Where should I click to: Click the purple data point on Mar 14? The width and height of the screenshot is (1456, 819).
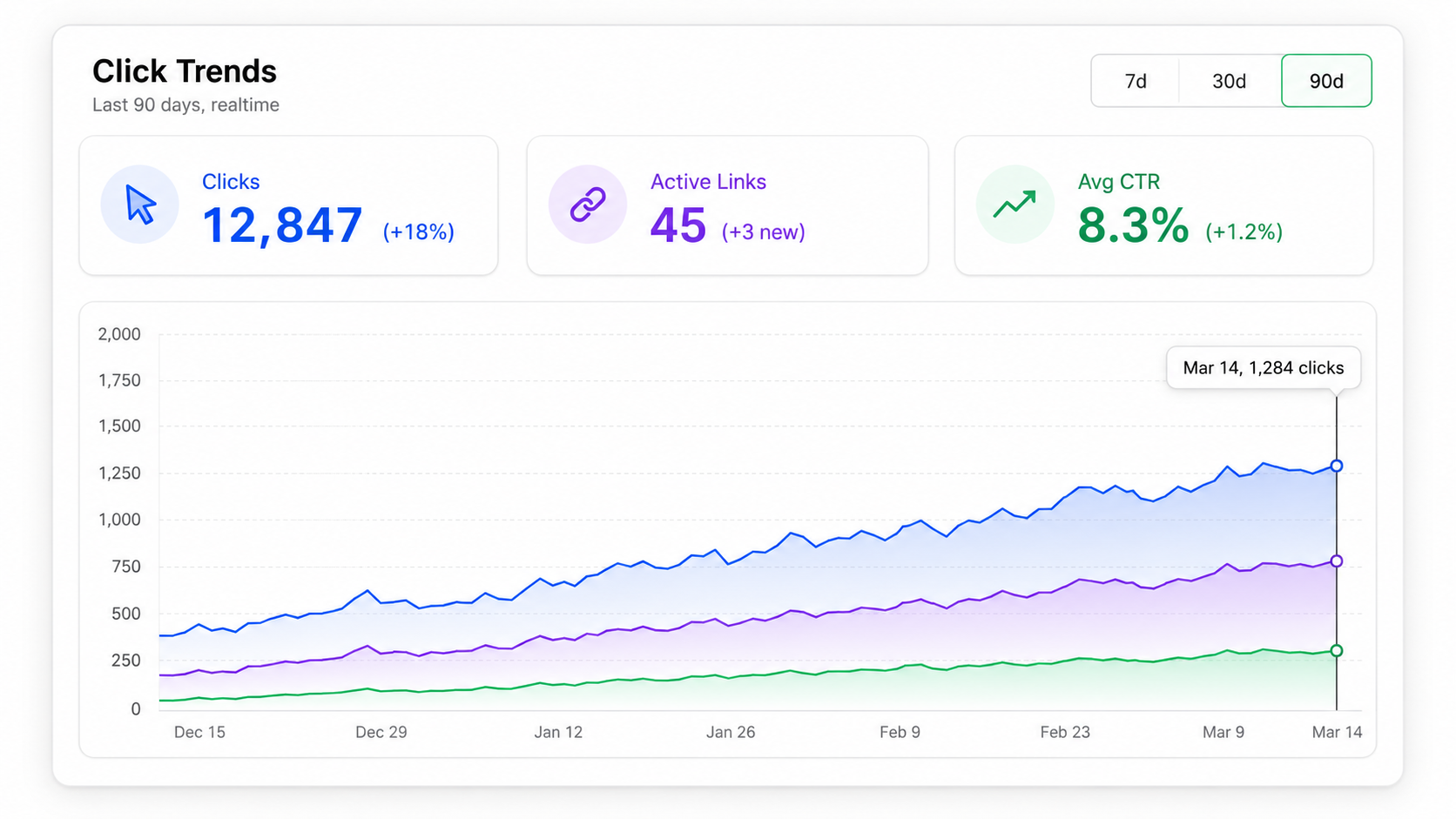[x=1337, y=561]
